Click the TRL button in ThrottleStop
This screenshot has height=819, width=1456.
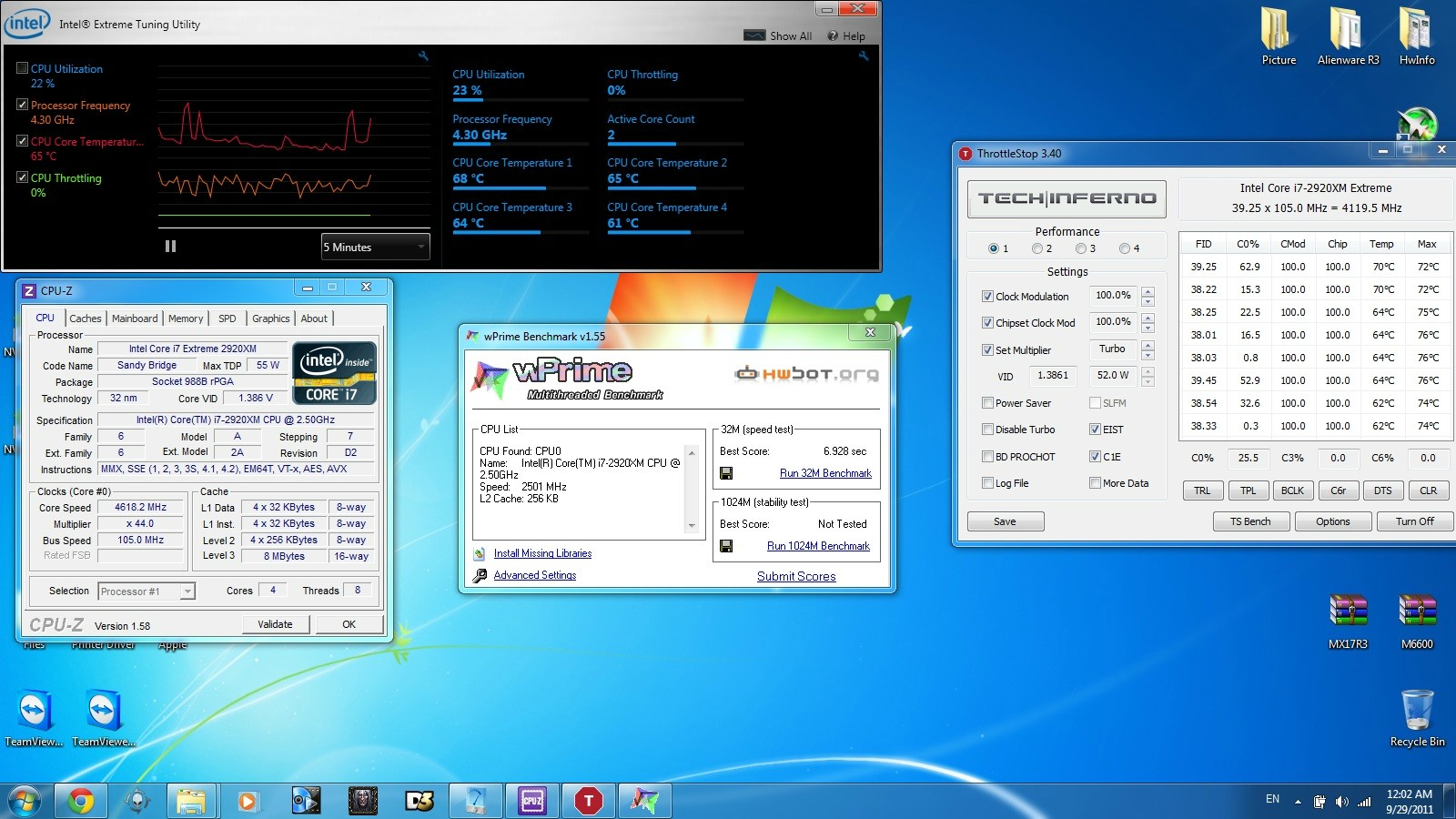pyautogui.click(x=1202, y=490)
